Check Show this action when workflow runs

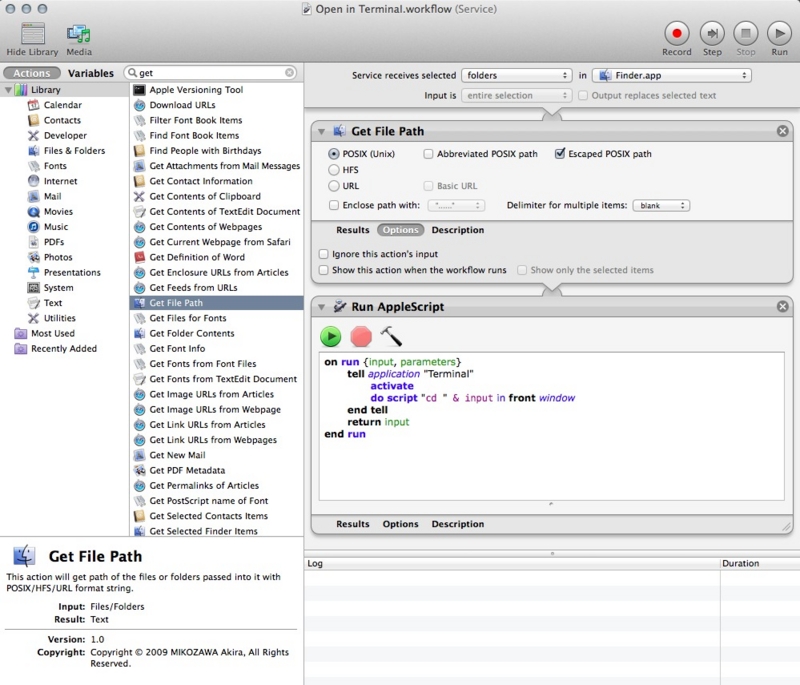tap(323, 270)
